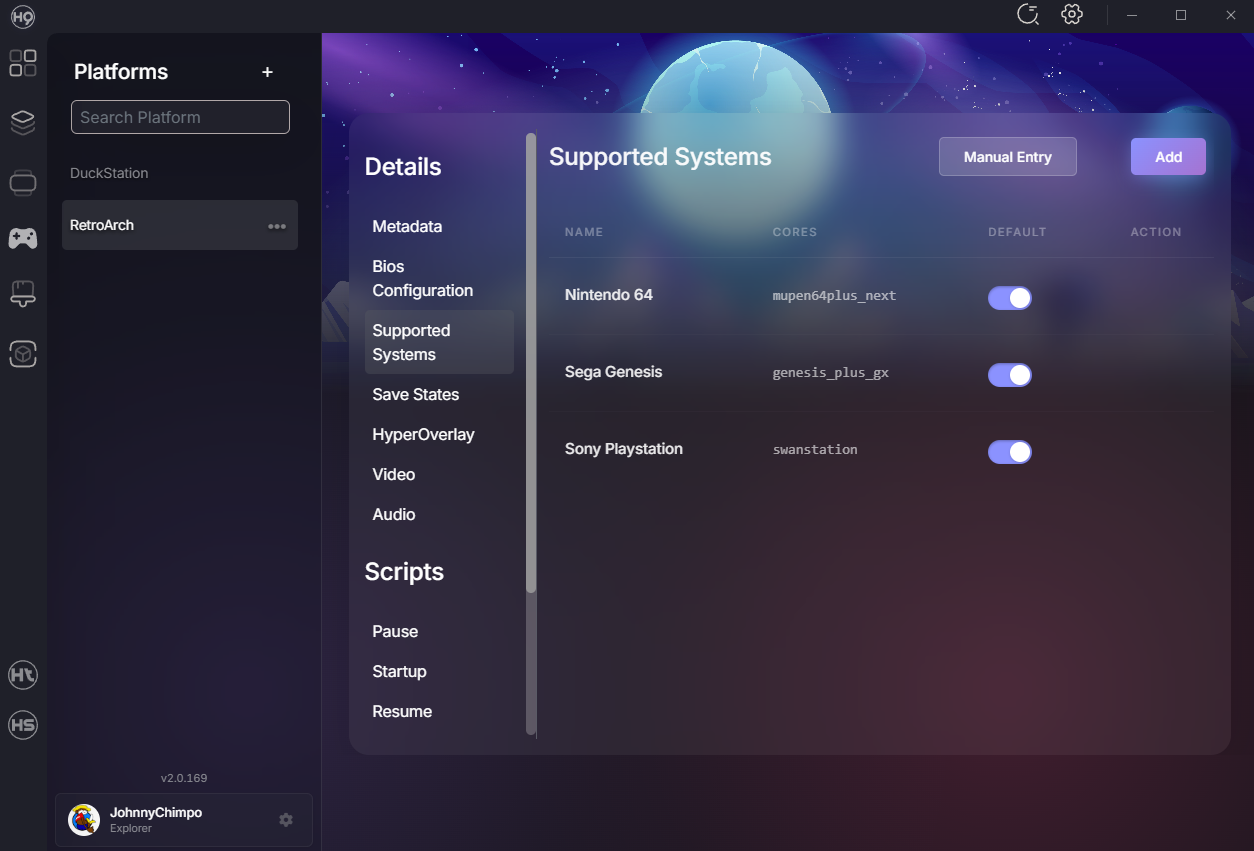Viewport: 1254px width, 851px height.
Task: Open the HT circular icon in sidebar
Action: (23, 675)
